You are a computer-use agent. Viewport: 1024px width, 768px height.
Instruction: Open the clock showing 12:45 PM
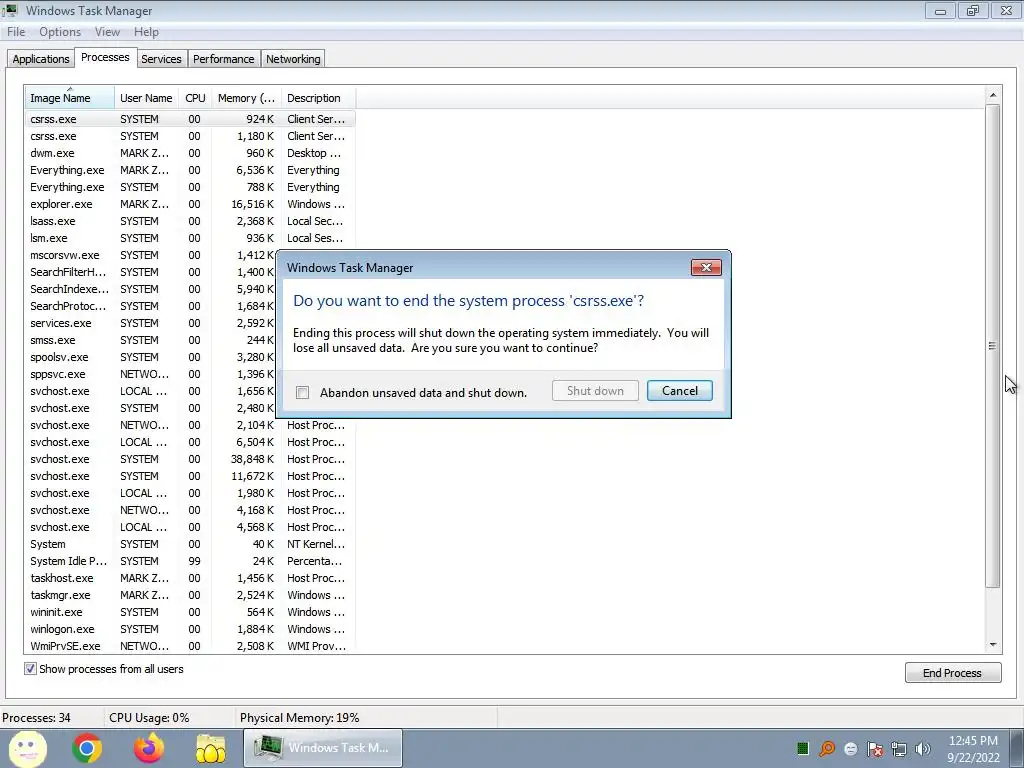pyautogui.click(x=973, y=749)
